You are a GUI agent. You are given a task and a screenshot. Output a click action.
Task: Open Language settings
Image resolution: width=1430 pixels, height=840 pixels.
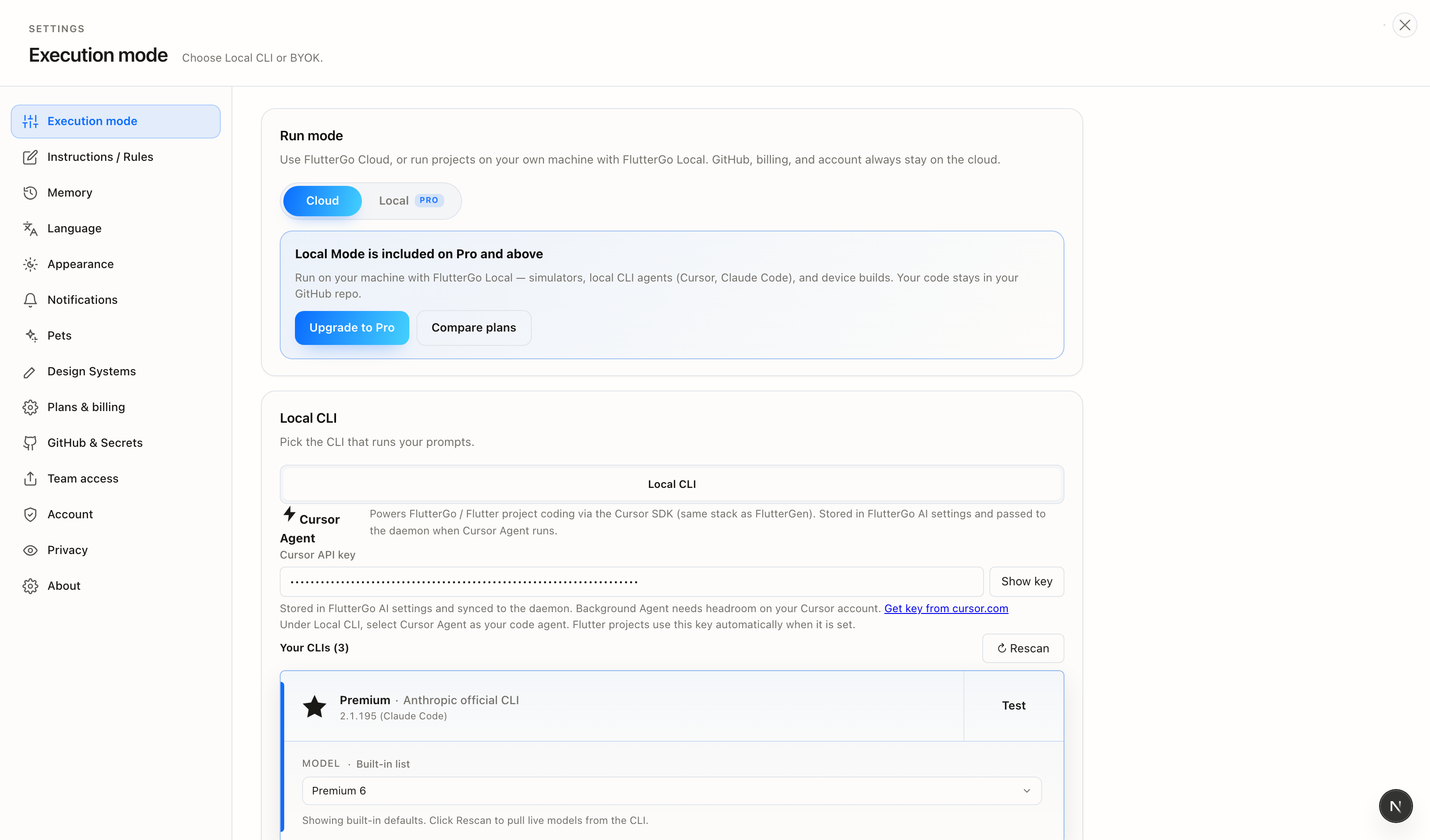click(116, 229)
